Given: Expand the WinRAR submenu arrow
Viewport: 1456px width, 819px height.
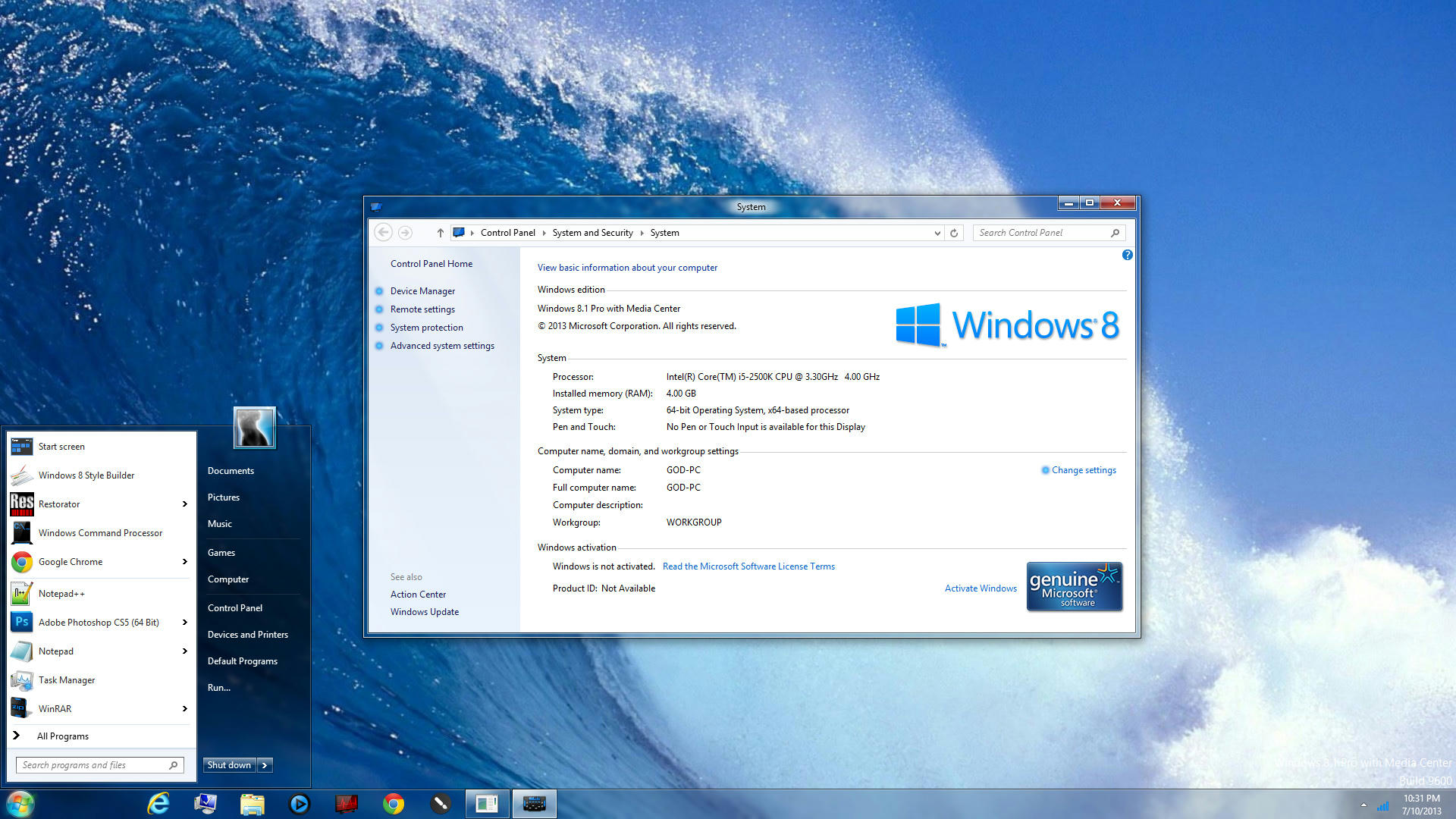Looking at the screenshot, I should [x=184, y=708].
